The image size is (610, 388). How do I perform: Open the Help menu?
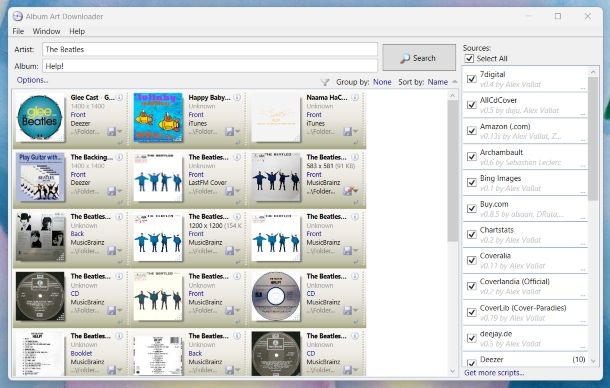coord(77,31)
